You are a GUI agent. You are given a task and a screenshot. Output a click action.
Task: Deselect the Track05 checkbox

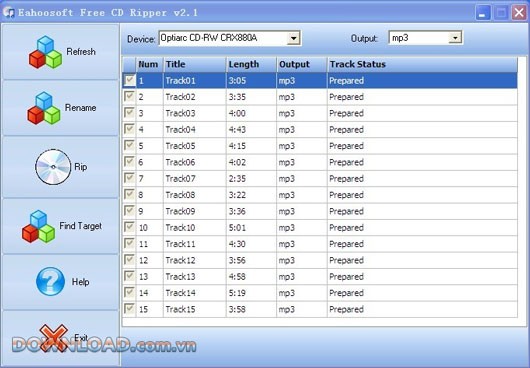(129, 146)
